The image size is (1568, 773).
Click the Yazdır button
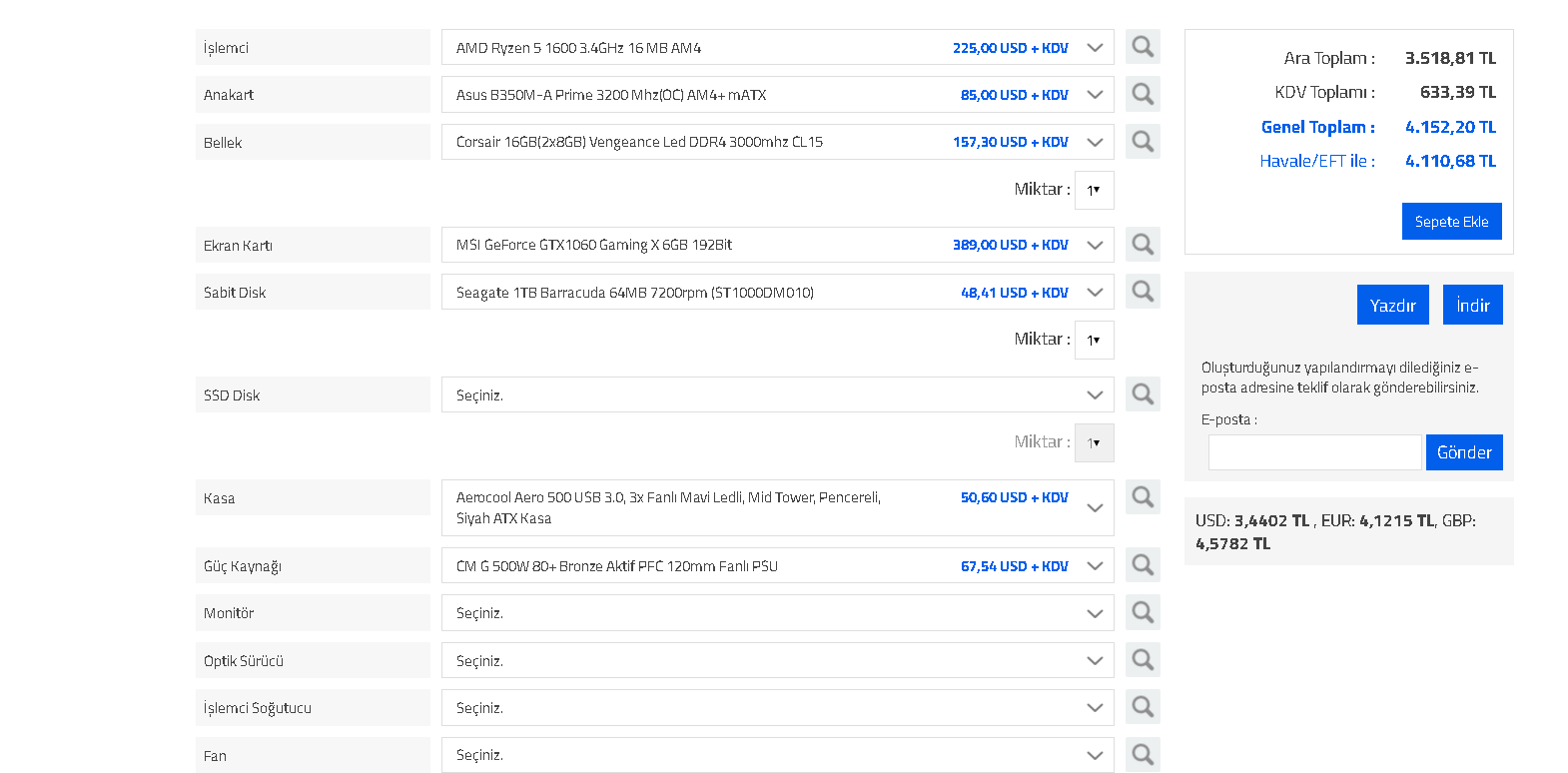point(1392,305)
